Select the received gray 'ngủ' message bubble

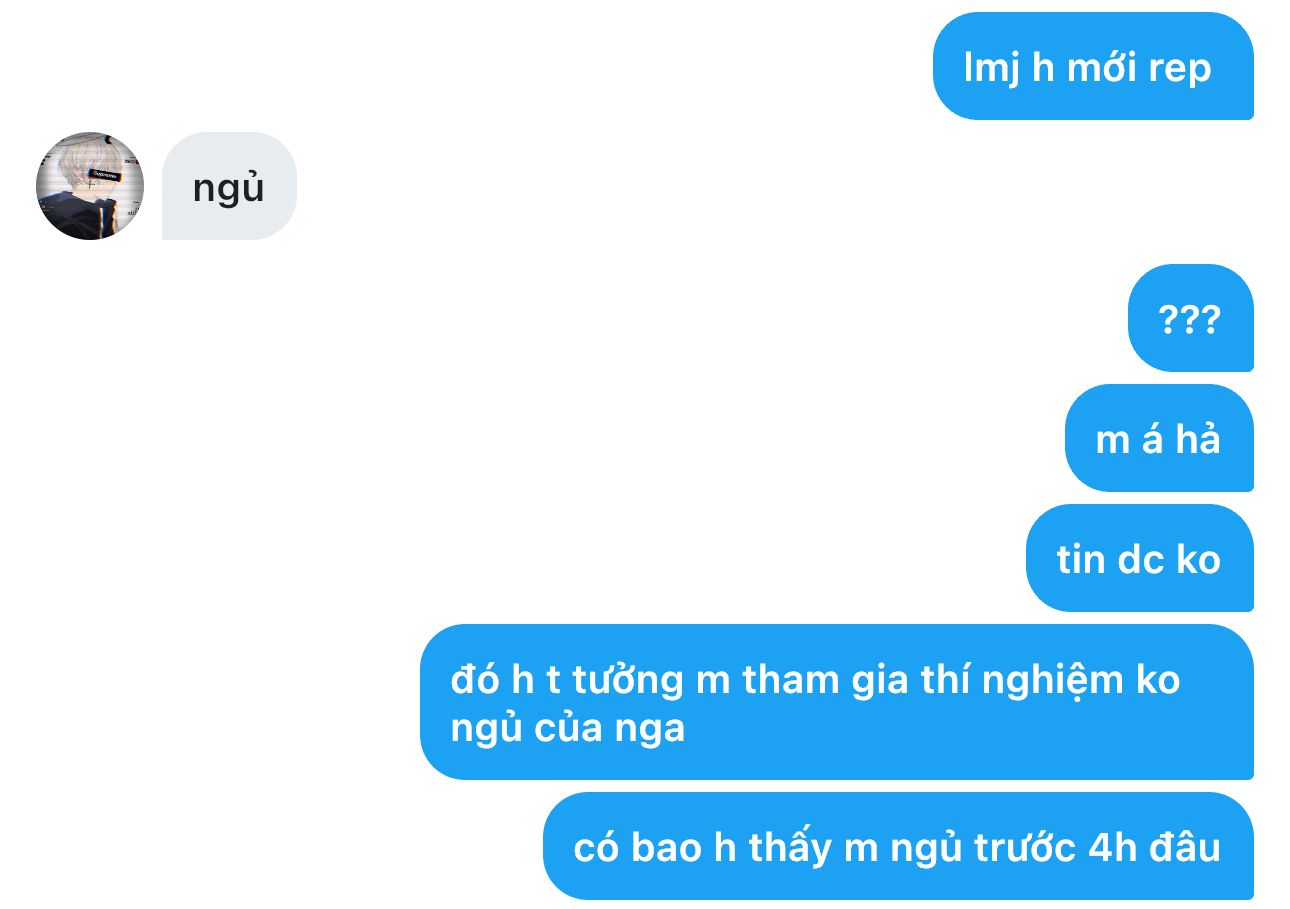coord(229,186)
